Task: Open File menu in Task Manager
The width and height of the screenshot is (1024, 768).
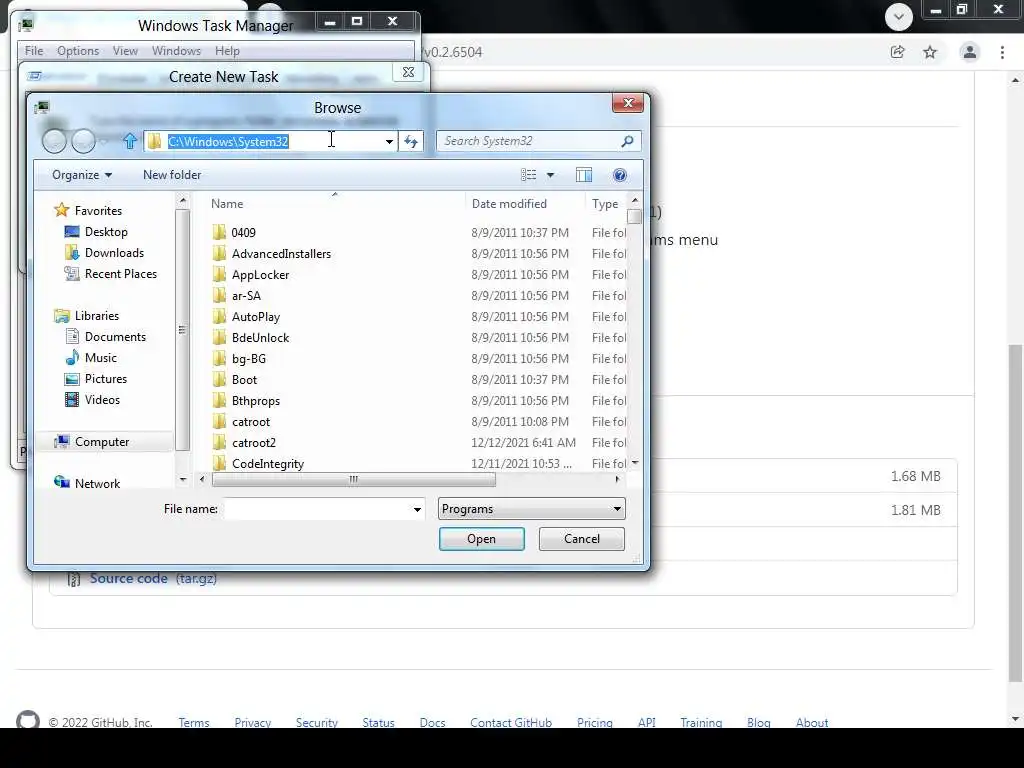Action: 34,50
